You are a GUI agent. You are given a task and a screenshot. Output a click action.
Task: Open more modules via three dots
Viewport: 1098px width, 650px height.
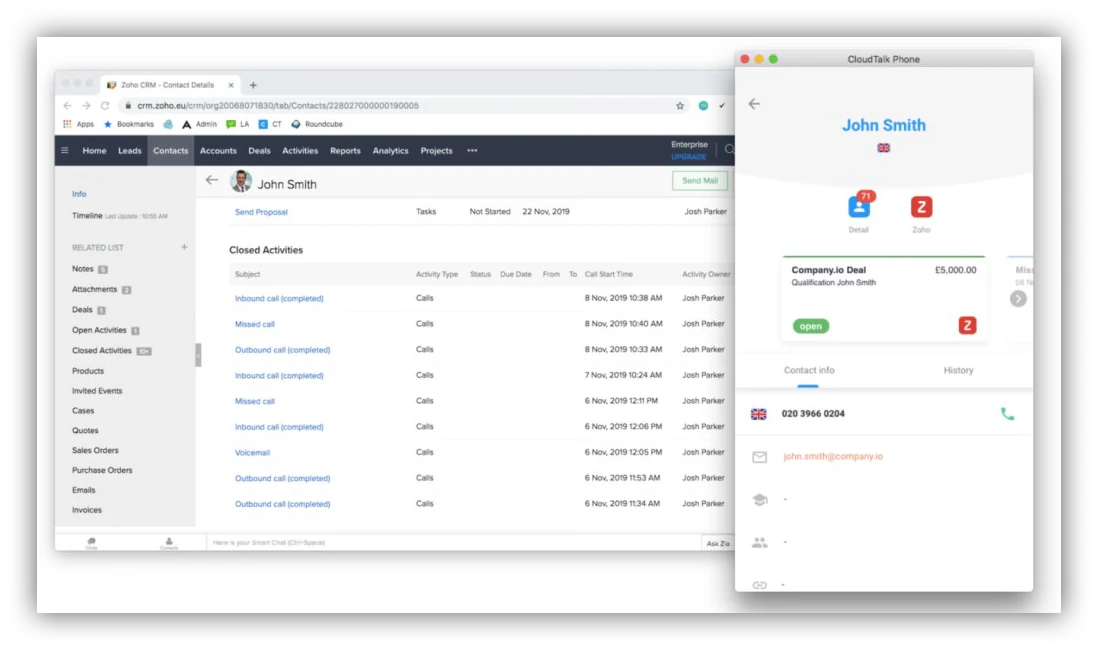pyautogui.click(x=472, y=151)
